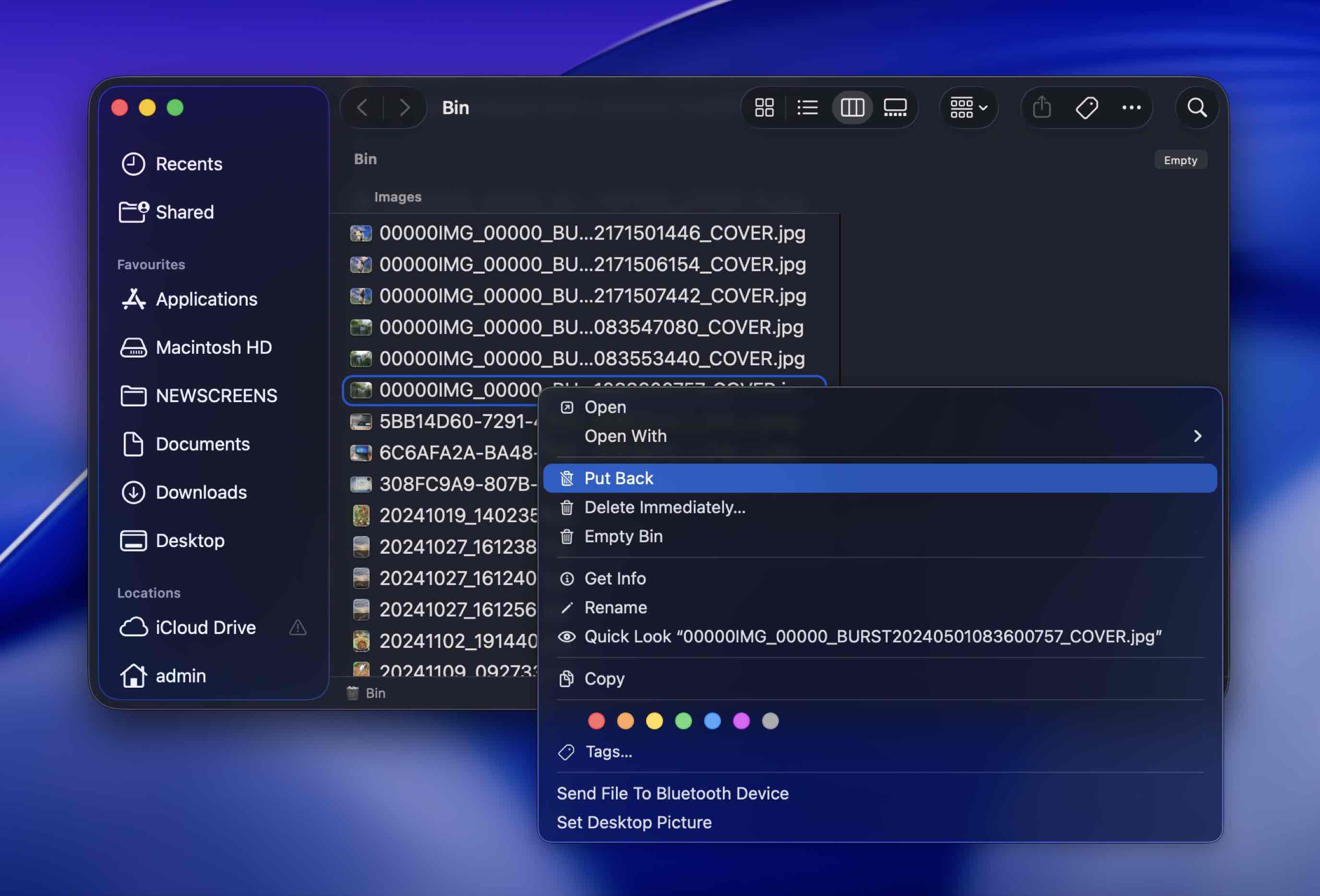Image resolution: width=1320 pixels, height=896 pixels.
Task: Select column view in toolbar
Action: point(852,108)
